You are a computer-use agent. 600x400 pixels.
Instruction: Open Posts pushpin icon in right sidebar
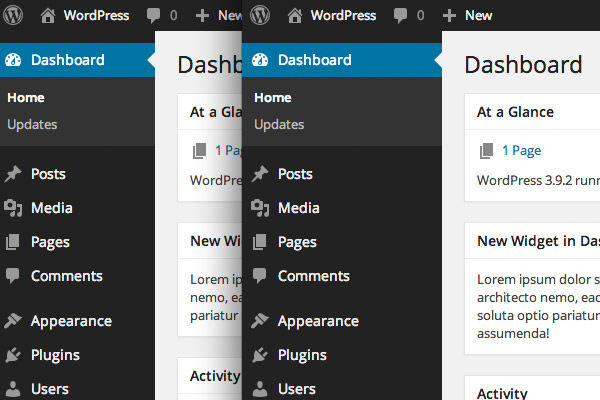point(260,174)
